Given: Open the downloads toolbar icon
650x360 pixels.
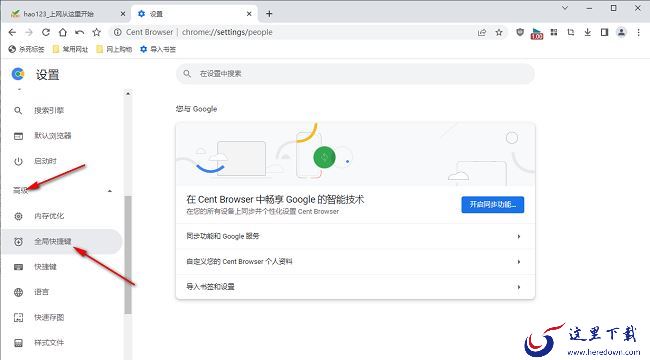Looking at the screenshot, I should [587, 32].
